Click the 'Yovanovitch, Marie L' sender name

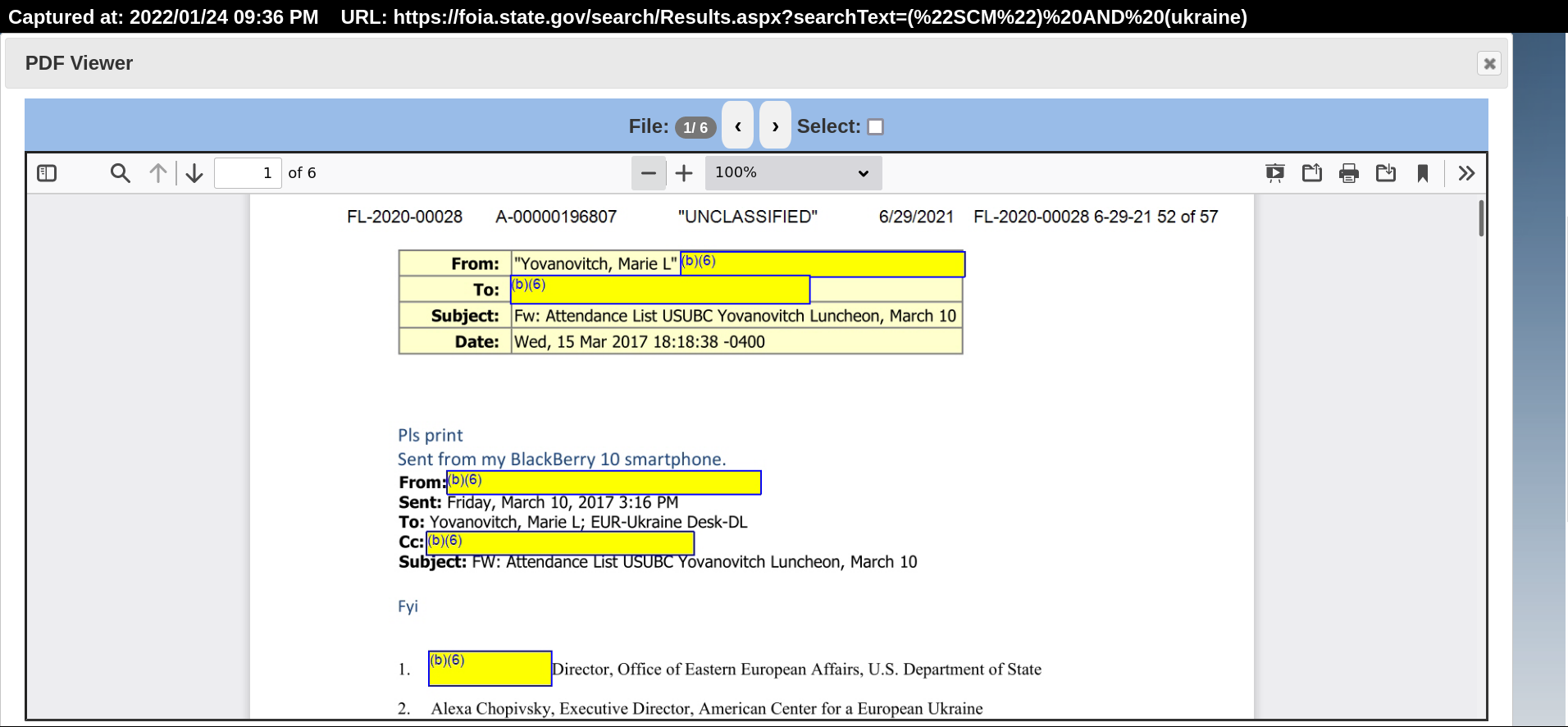[x=595, y=263]
